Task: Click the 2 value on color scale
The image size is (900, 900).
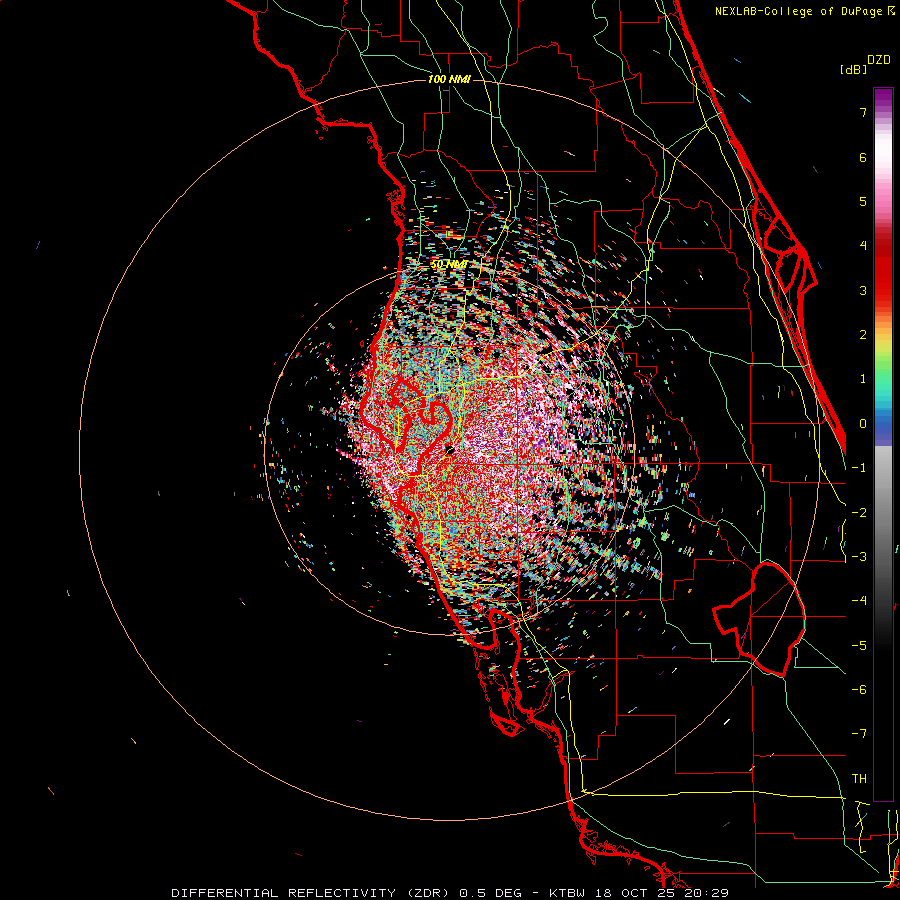Action: point(863,335)
